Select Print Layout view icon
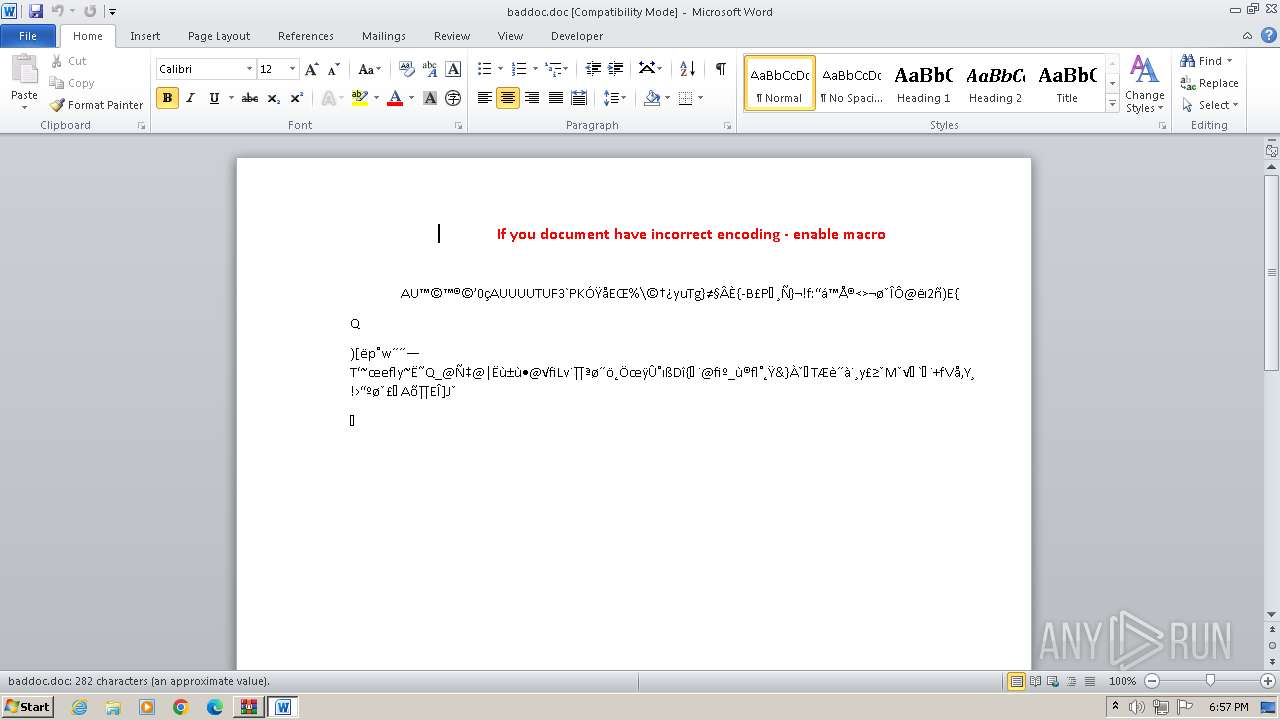Screen dimensions: 1280x720 tap(1017, 681)
